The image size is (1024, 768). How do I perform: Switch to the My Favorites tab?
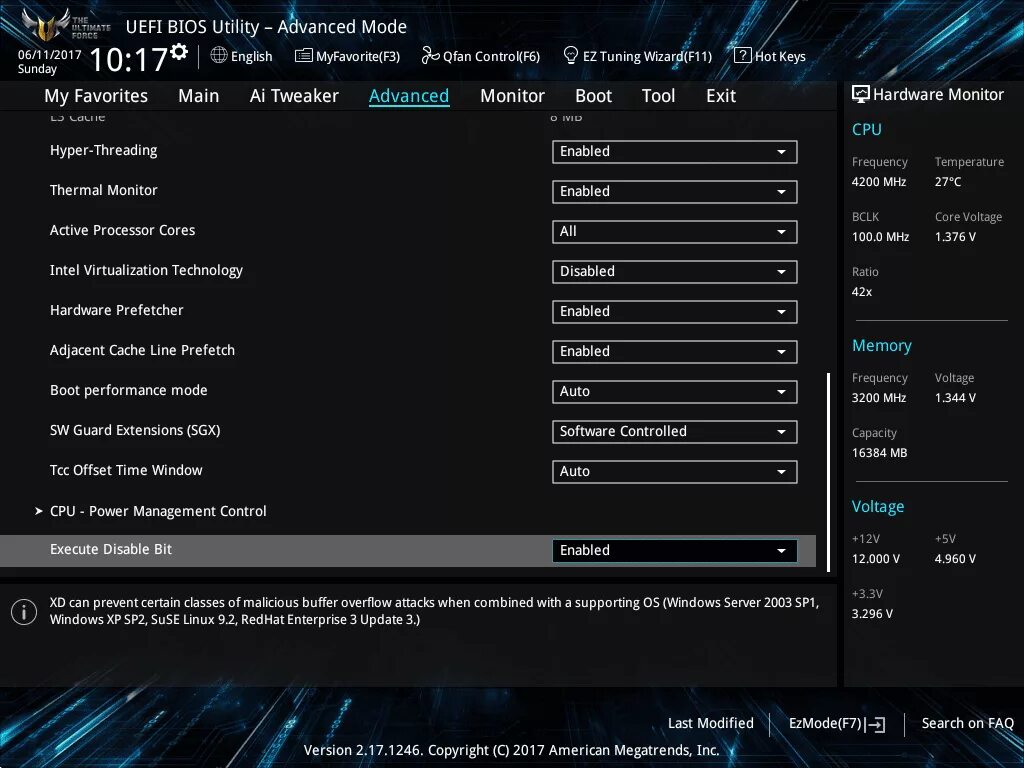pyautogui.click(x=96, y=96)
